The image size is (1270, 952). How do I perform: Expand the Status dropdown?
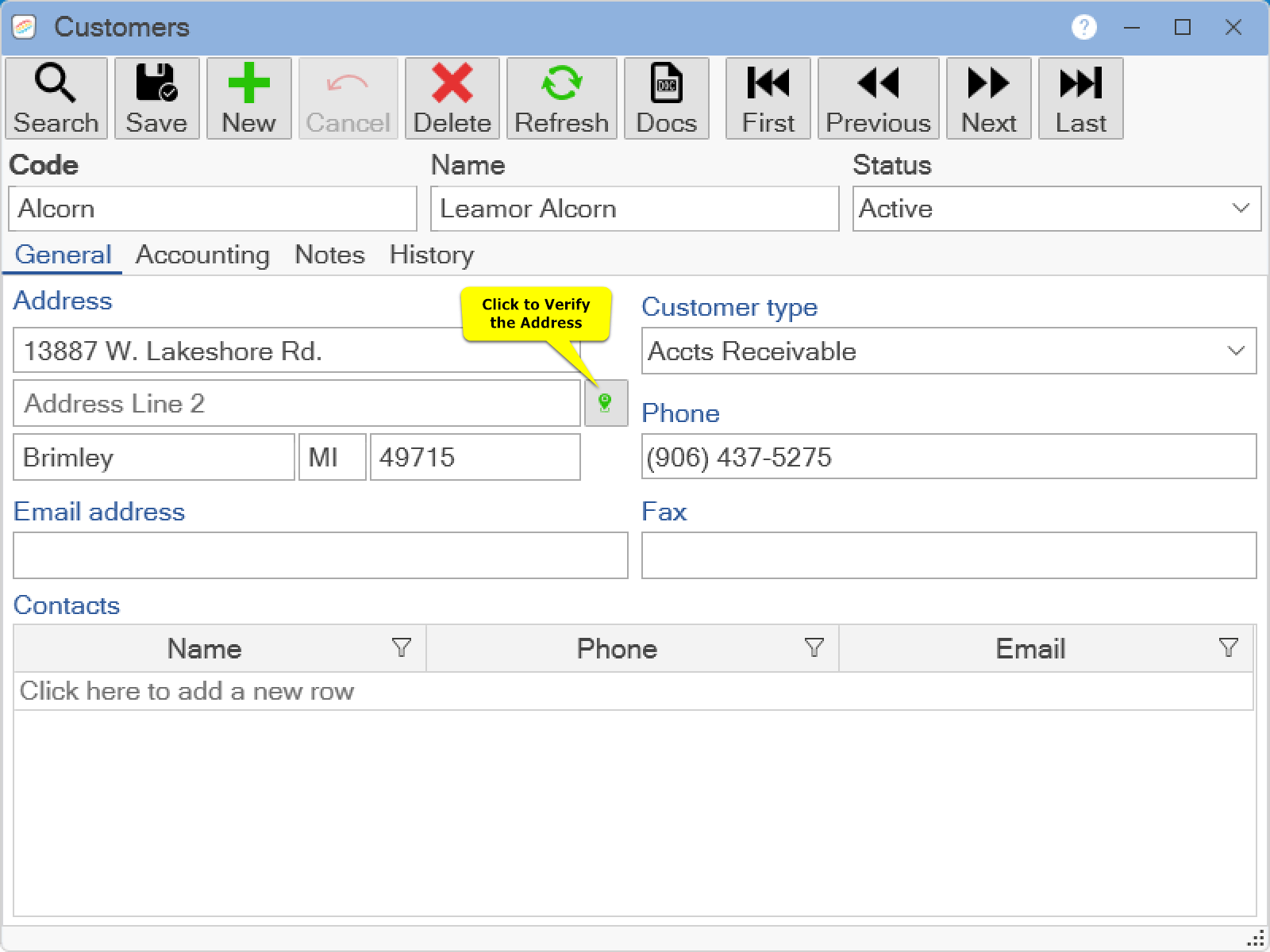(1240, 209)
